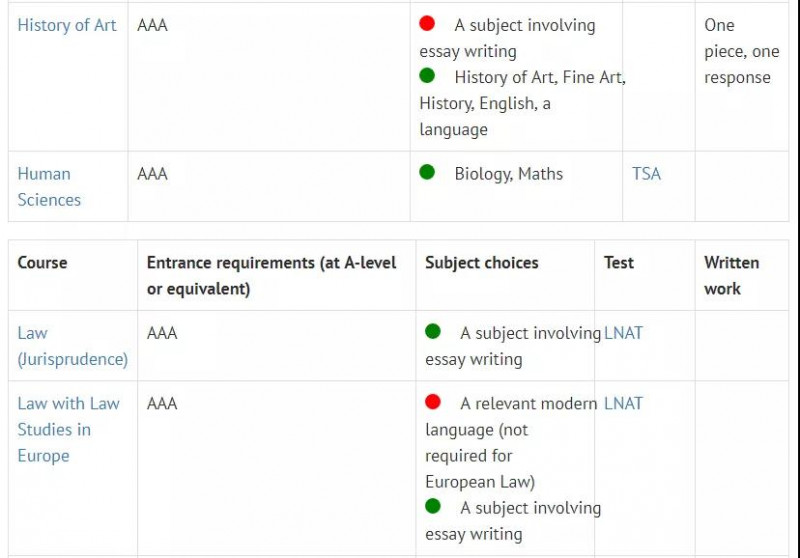
Task: Click green dot beside Biology, Maths
Action: 427,172
